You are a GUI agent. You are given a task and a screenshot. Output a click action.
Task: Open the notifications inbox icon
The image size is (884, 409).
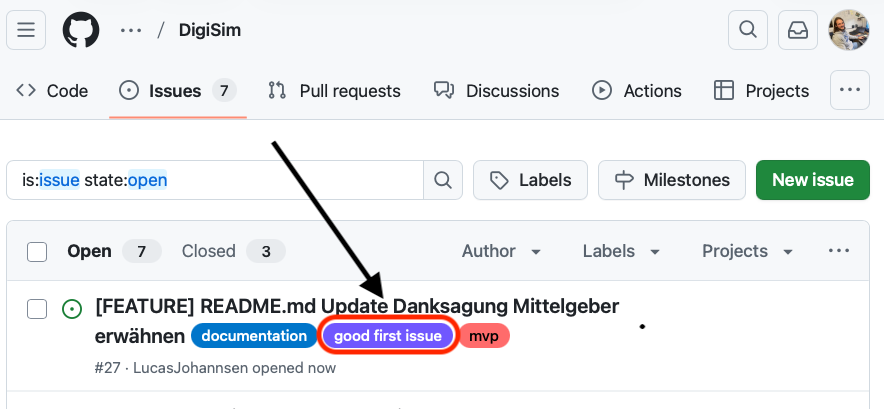point(798,30)
